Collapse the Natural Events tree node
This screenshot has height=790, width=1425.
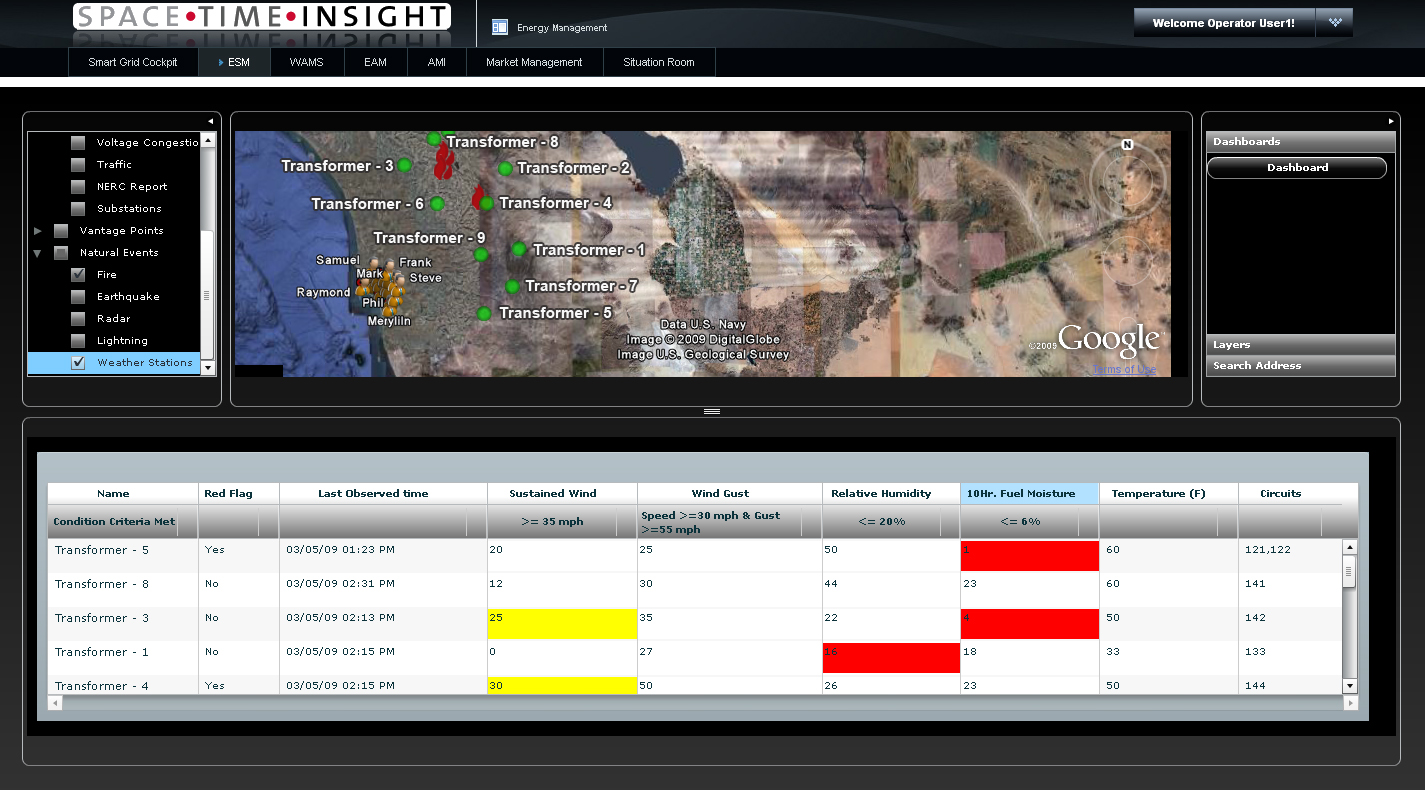click(x=38, y=253)
